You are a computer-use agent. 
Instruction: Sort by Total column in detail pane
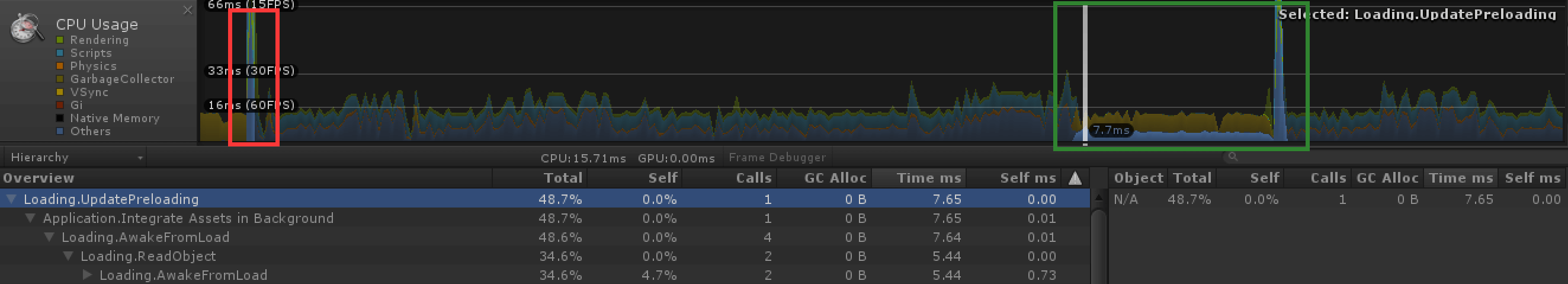1192,178
